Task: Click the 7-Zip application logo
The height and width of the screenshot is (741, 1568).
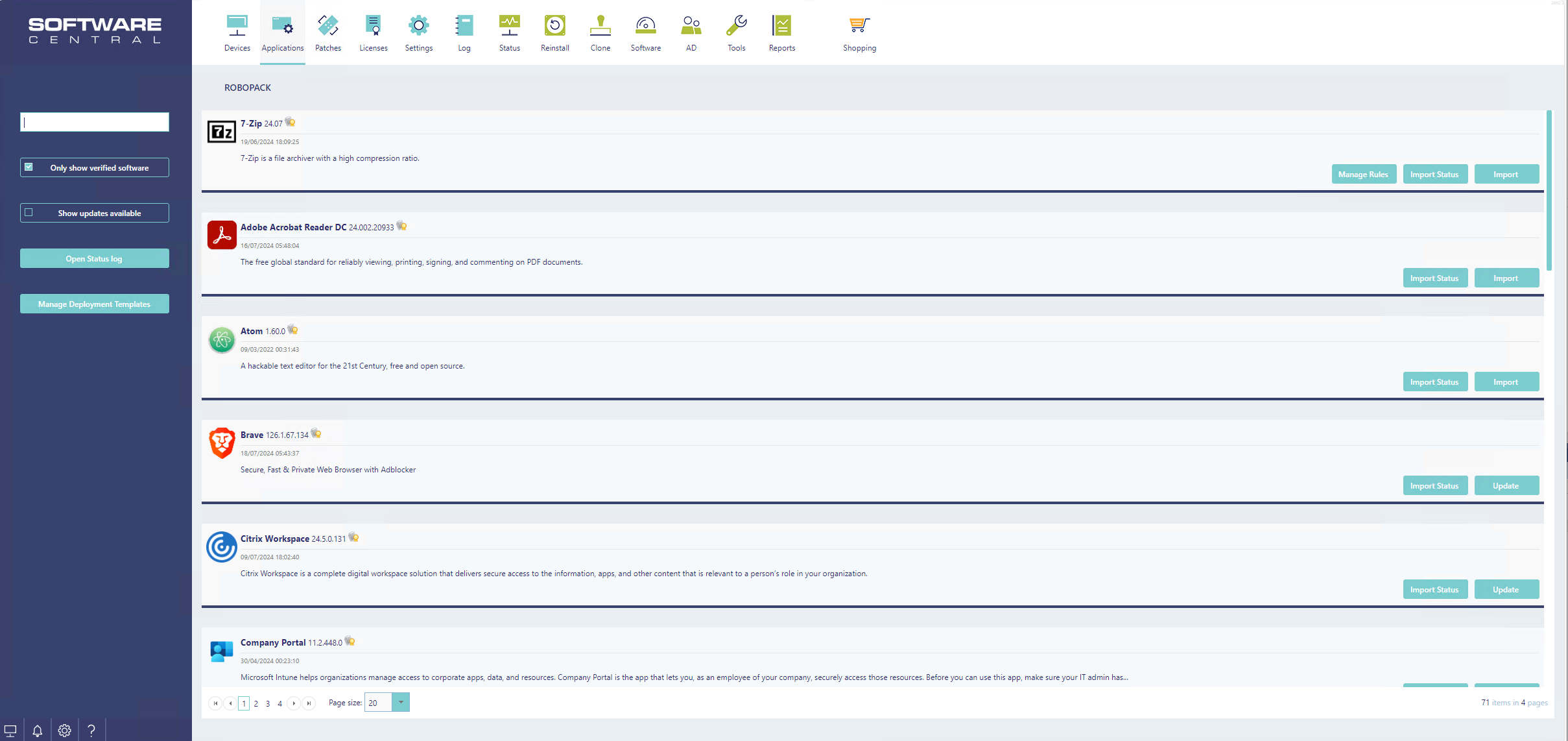Action: (x=221, y=132)
